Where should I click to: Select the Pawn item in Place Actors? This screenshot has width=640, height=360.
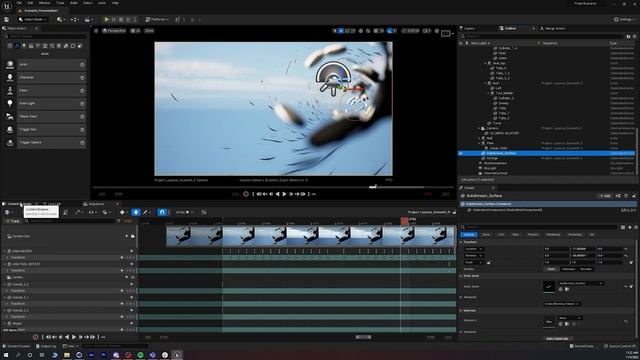pos(51,91)
